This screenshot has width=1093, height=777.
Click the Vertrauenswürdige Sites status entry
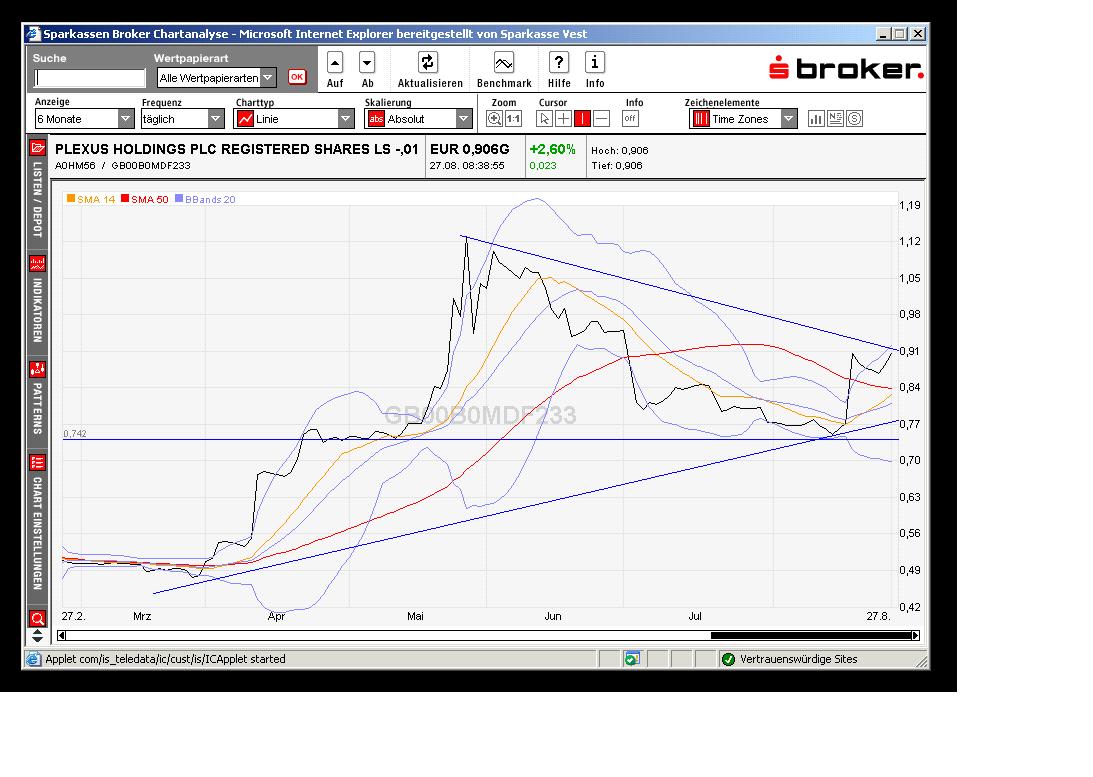pyautogui.click(x=798, y=659)
